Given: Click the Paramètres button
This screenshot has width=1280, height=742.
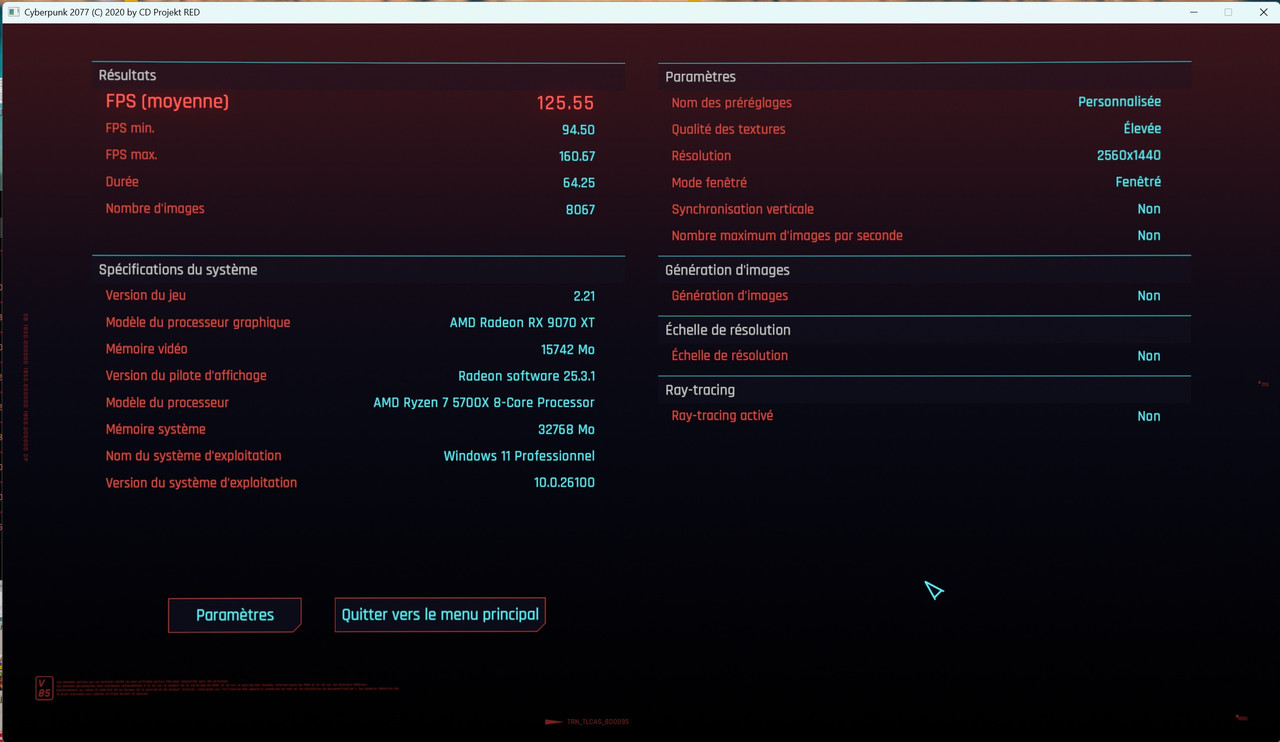Looking at the screenshot, I should (235, 615).
